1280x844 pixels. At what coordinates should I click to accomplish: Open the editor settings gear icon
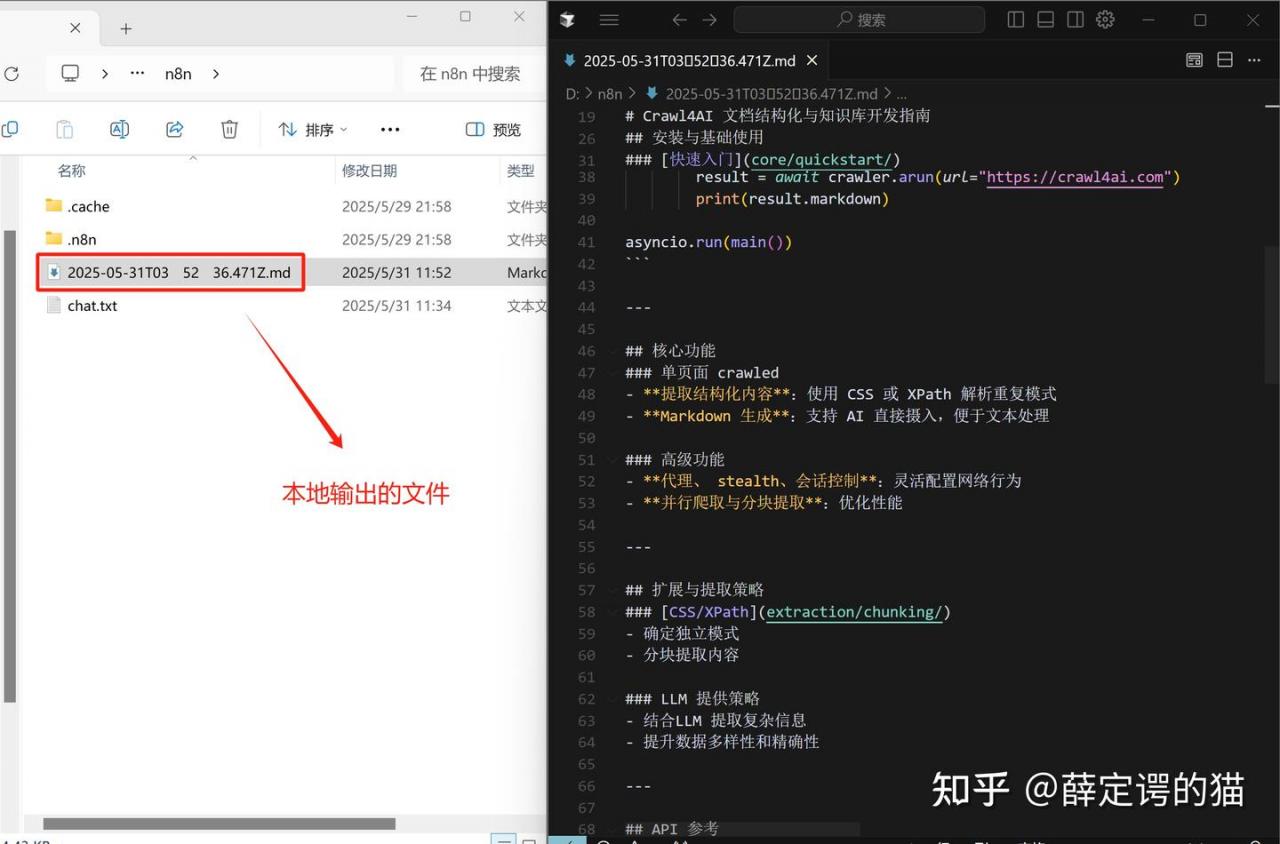point(1105,19)
